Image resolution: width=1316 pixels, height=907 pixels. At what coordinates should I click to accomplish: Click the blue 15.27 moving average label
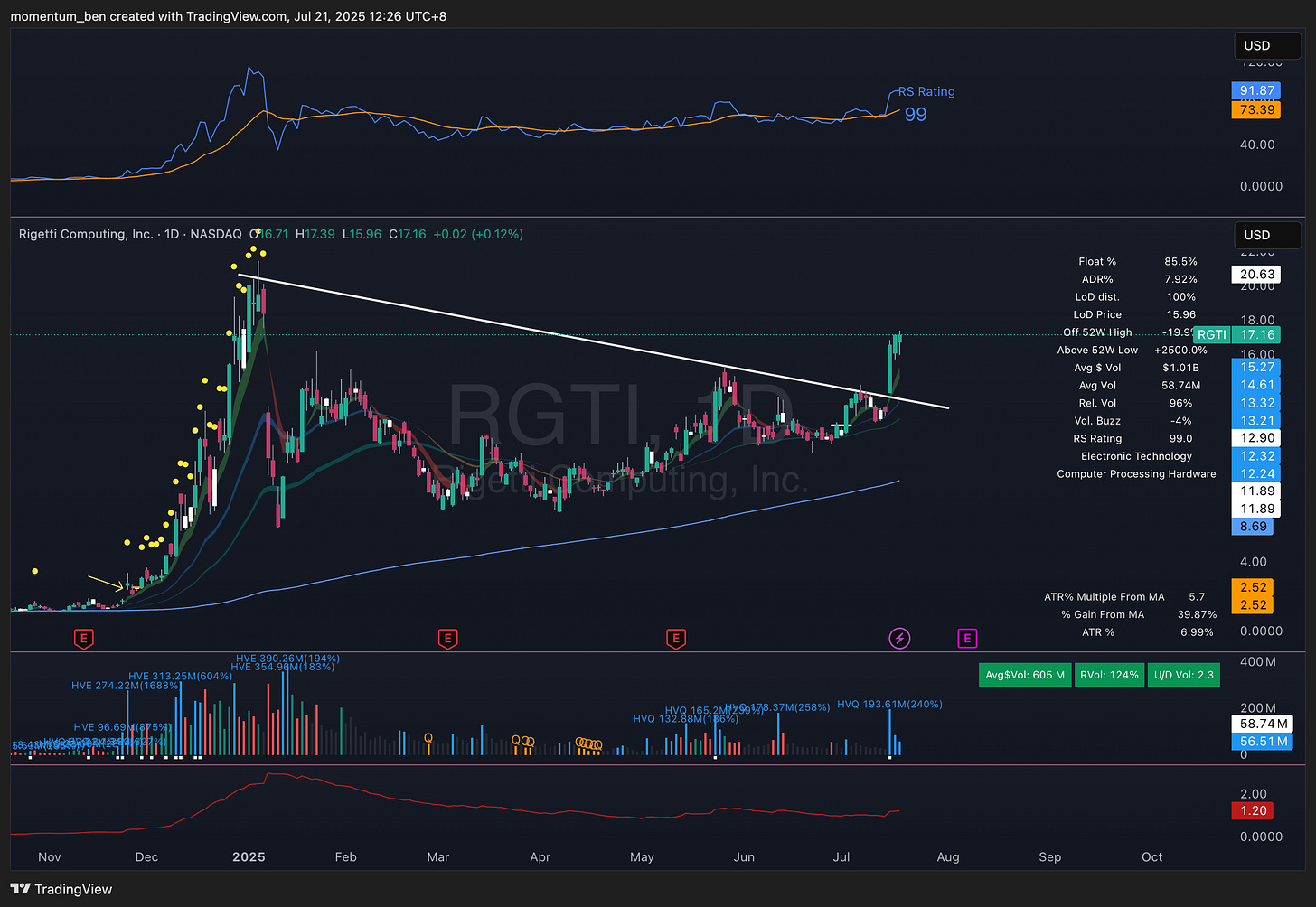1257,367
